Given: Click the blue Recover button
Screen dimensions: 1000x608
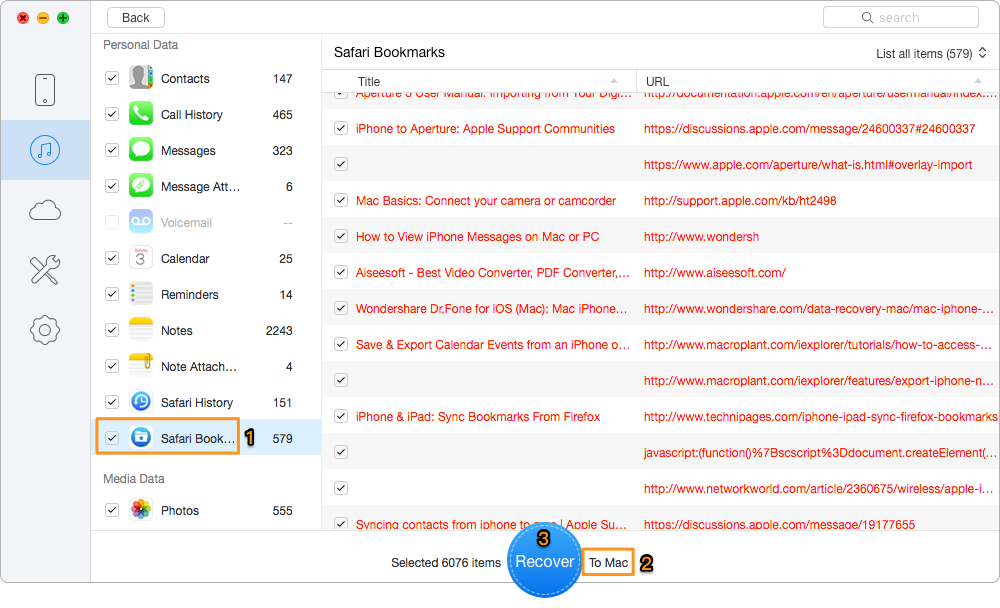Looking at the screenshot, I should [545, 561].
